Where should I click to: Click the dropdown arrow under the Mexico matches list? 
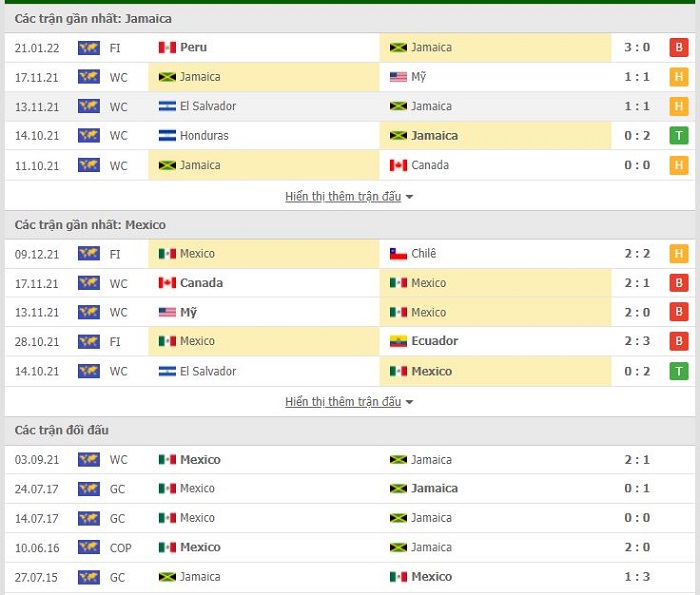click(409, 402)
